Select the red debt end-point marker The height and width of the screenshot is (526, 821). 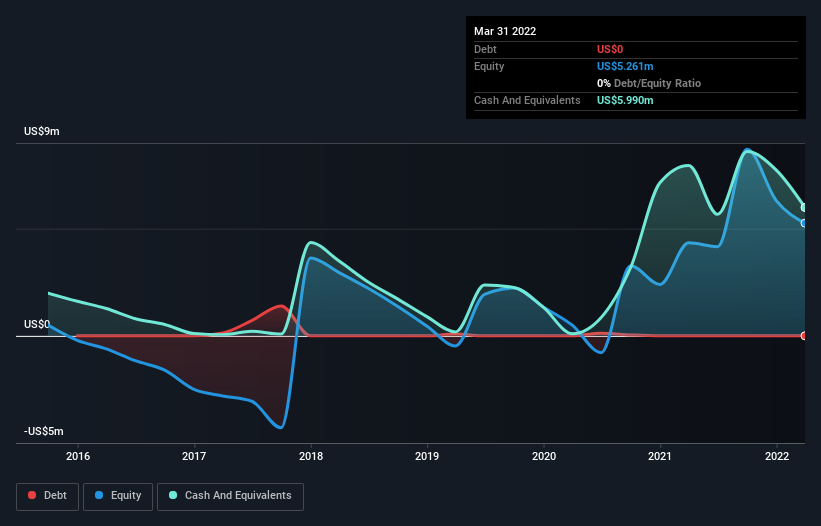pyautogui.click(x=804, y=336)
